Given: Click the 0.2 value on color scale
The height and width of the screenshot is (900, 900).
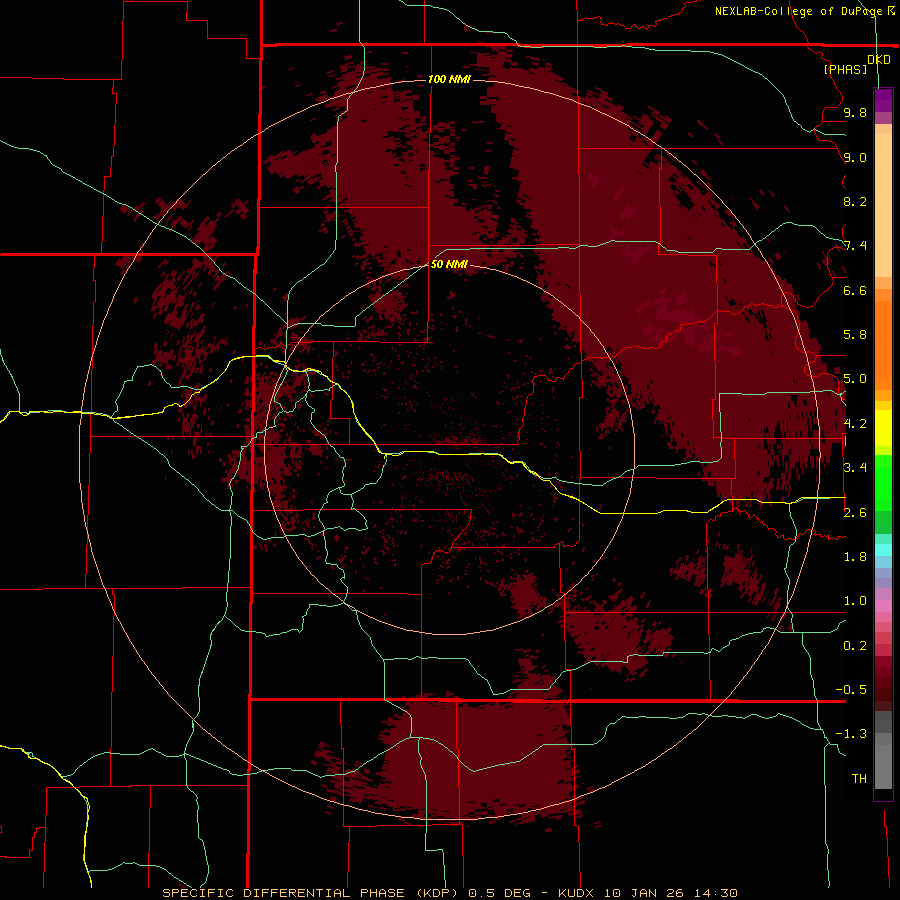Looking at the screenshot, I should coord(855,646).
